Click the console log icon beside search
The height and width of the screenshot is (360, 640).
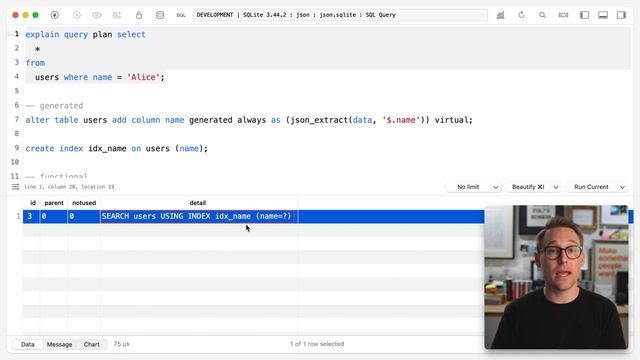tap(563, 15)
